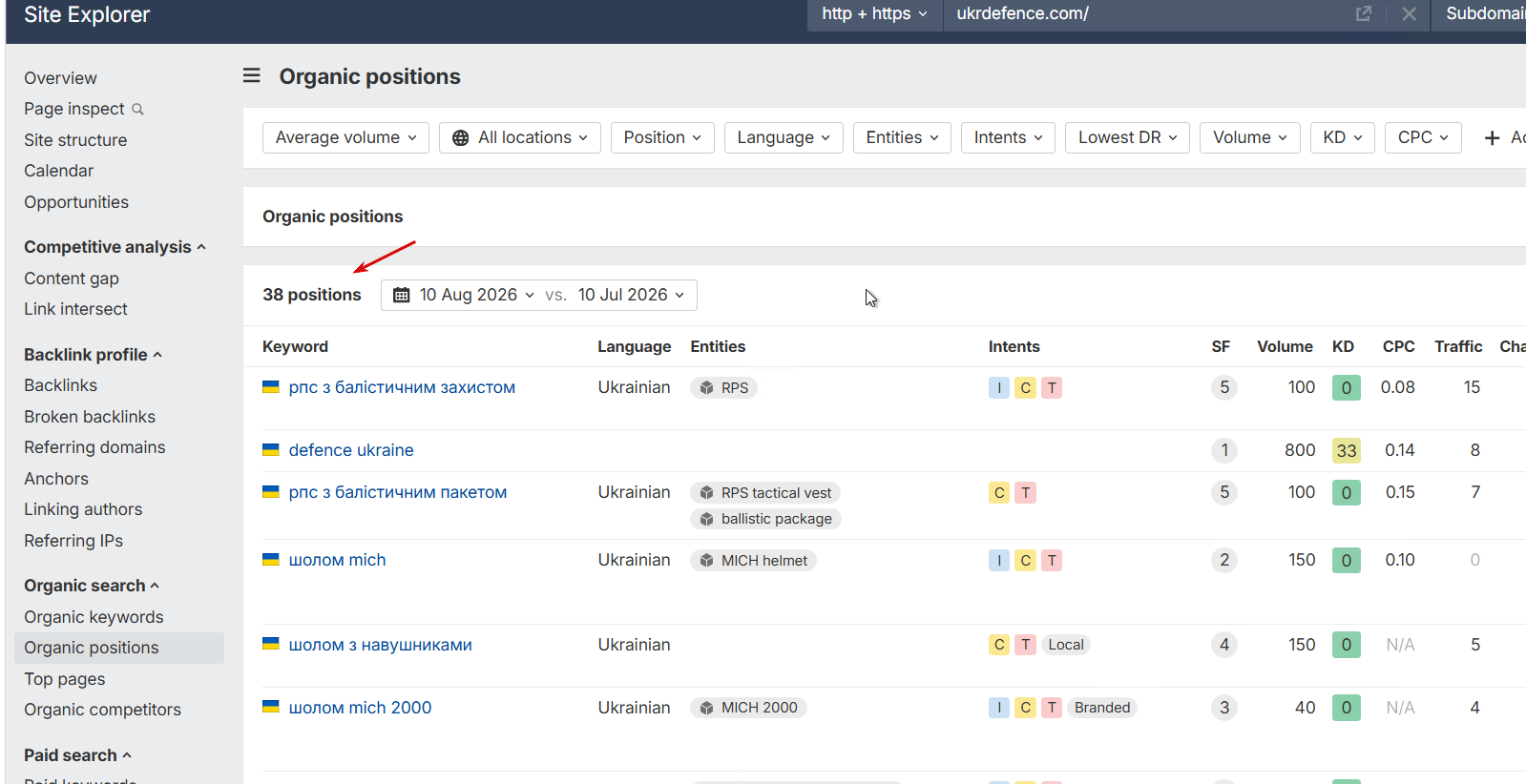The width and height of the screenshot is (1526, 784).
Task: Click SF count 5 for рпс з балістичним захистом
Action: point(1224,388)
